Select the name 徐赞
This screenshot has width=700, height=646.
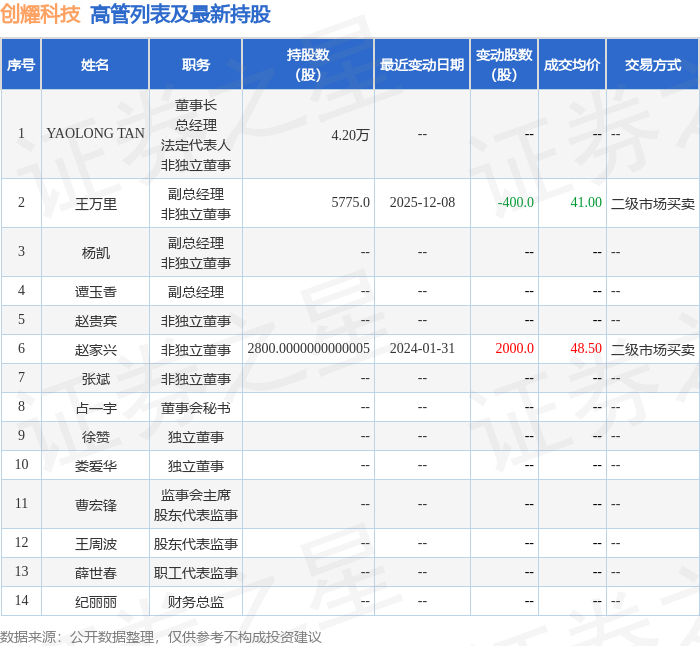pyautogui.click(x=96, y=437)
